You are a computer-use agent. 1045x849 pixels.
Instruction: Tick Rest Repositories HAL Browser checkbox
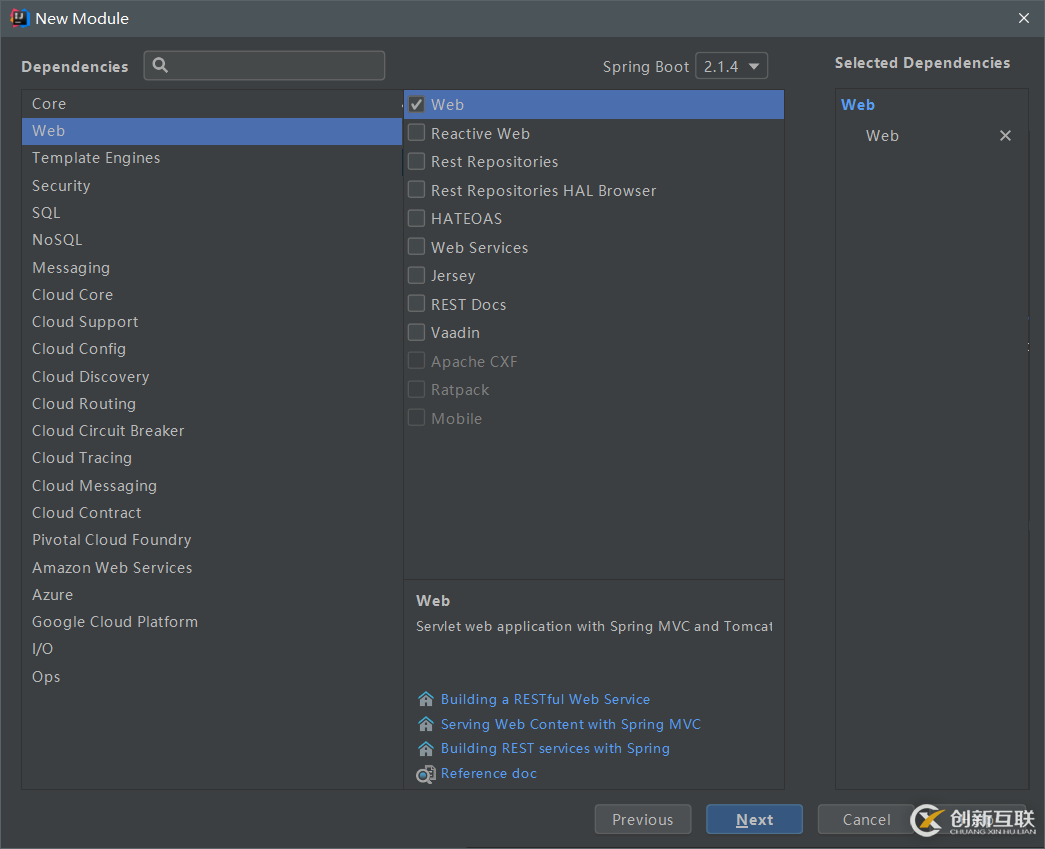click(417, 190)
